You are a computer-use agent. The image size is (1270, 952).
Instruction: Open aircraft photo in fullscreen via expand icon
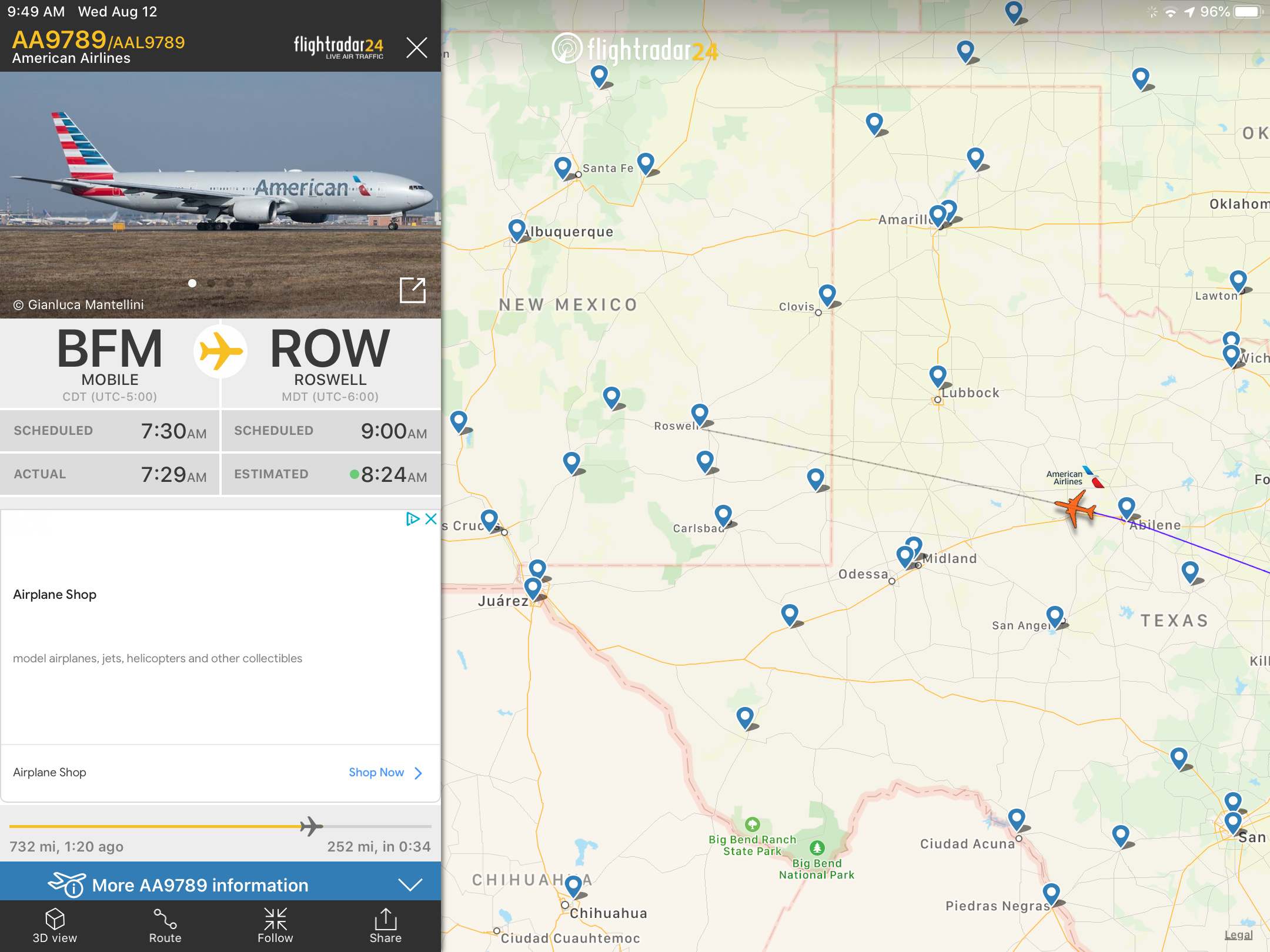tap(412, 290)
